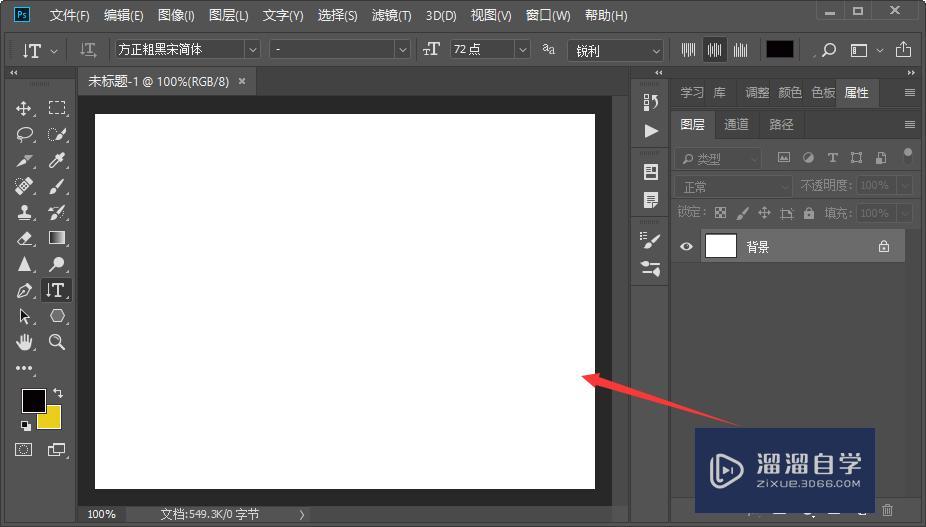Image resolution: width=926 pixels, height=527 pixels.
Task: Click the zoom level field 100%
Action: coord(102,514)
